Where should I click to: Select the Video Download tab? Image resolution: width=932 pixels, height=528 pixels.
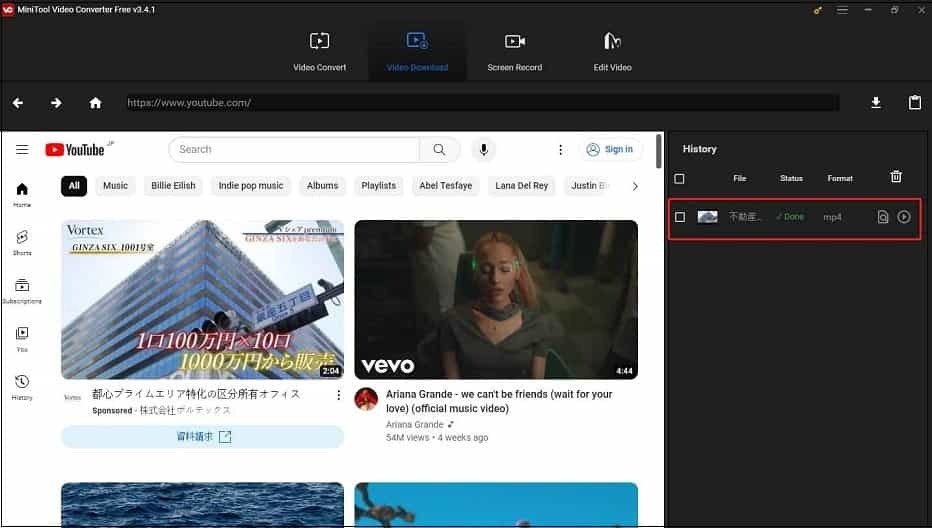(417, 51)
